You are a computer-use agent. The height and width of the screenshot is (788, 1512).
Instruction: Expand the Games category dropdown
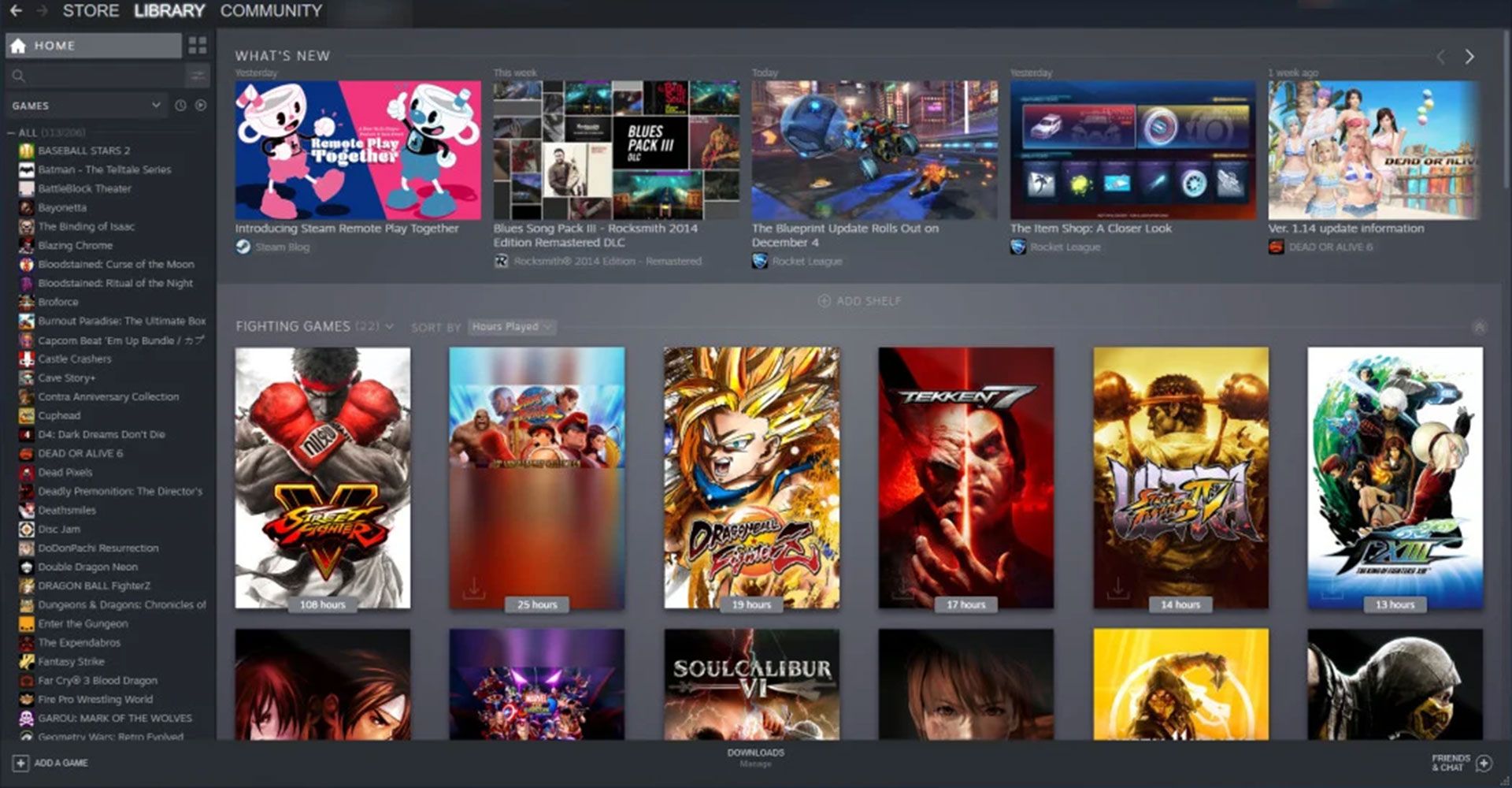point(156,105)
